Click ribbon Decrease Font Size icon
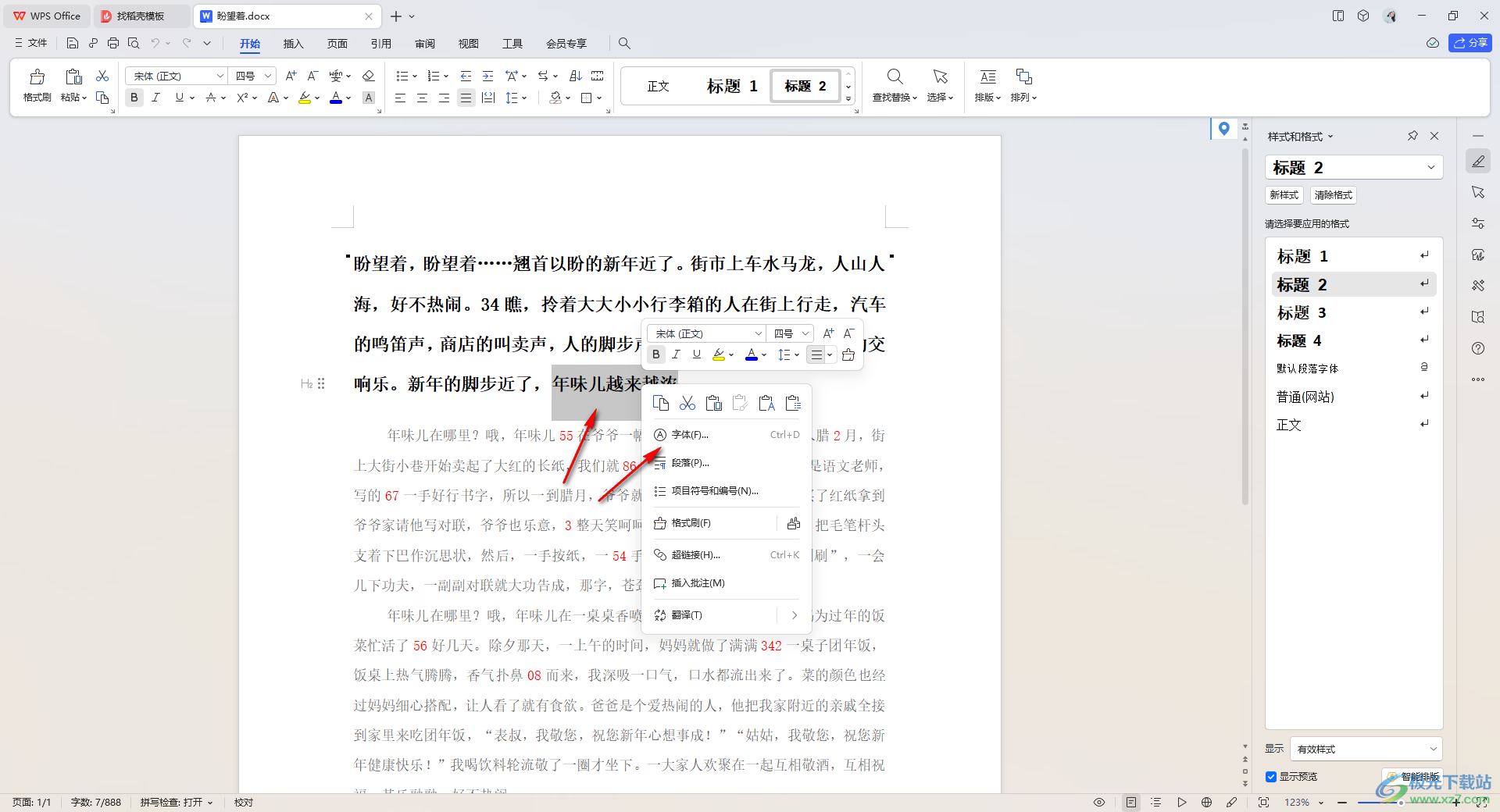This screenshot has height=812, width=1500. (312, 76)
